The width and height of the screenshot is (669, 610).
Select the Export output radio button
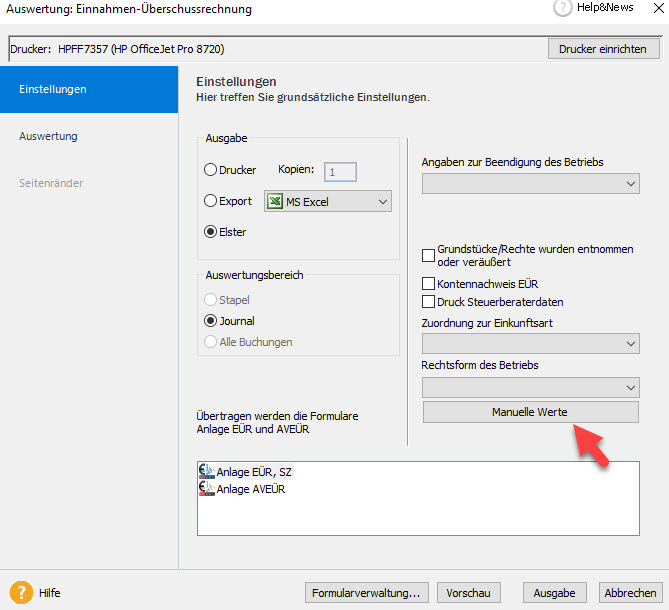pos(210,200)
